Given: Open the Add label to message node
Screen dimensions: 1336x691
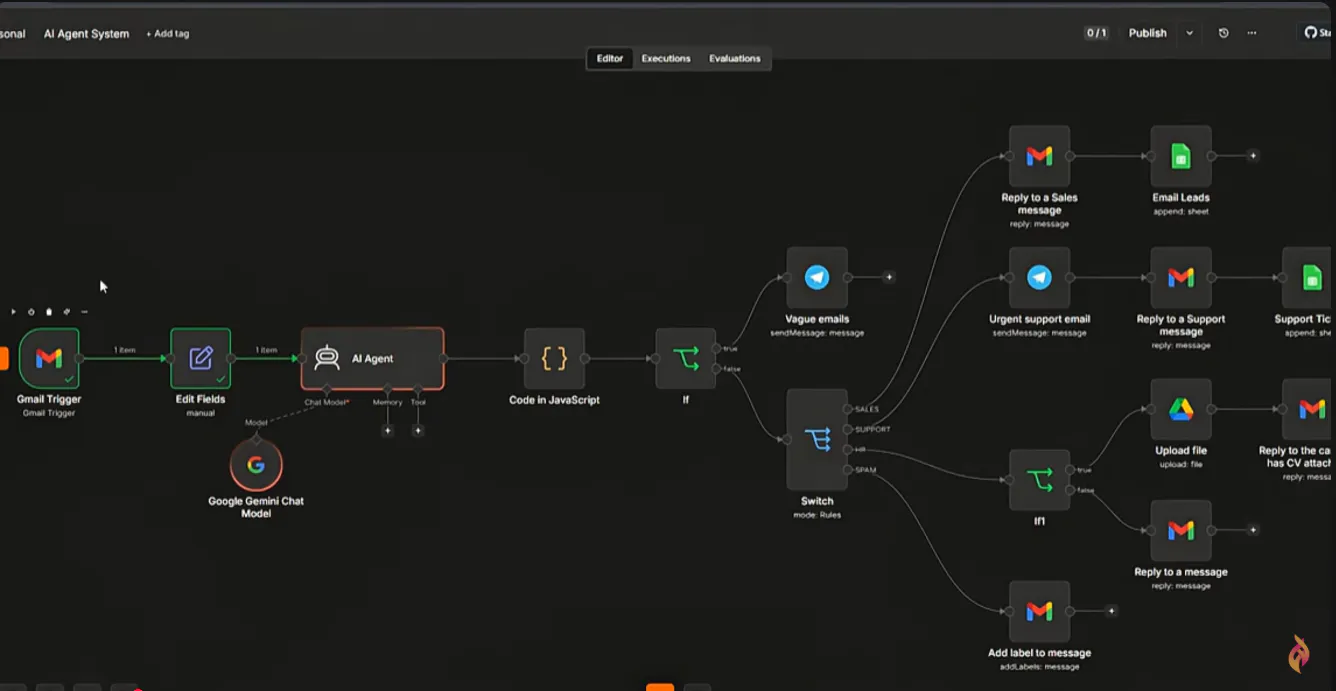Looking at the screenshot, I should point(1039,611).
